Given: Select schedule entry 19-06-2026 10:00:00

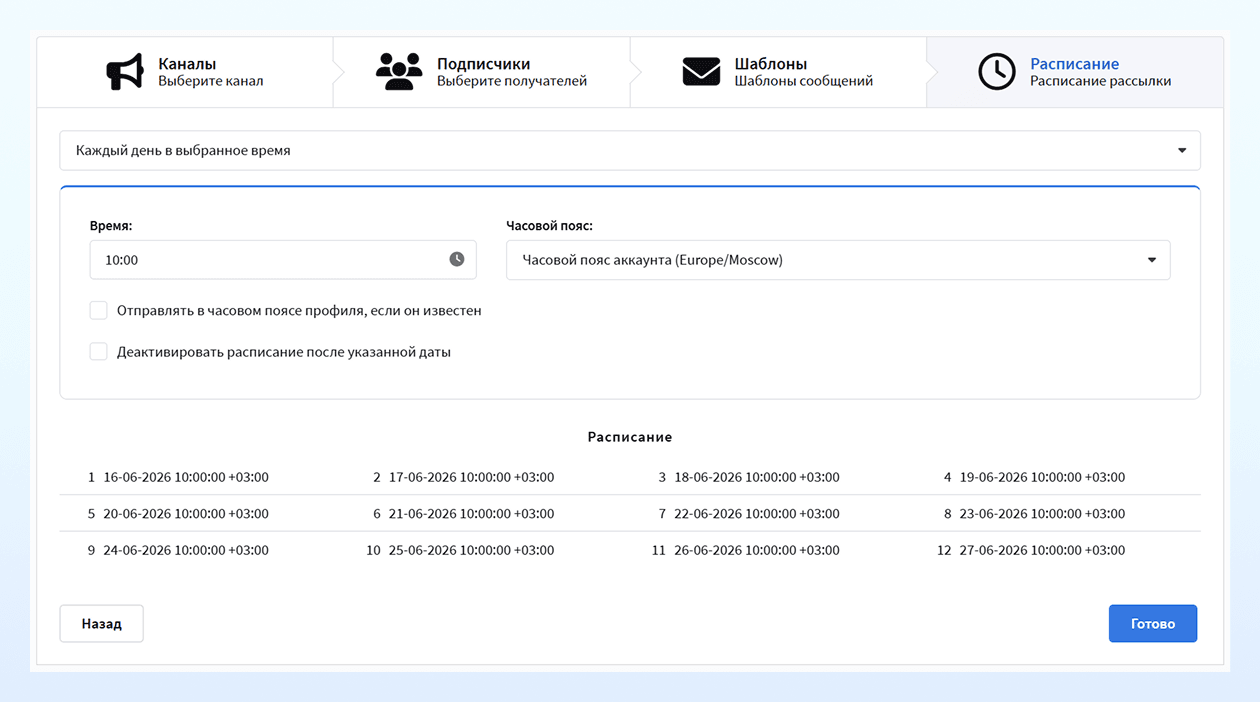Looking at the screenshot, I should [x=1042, y=477].
